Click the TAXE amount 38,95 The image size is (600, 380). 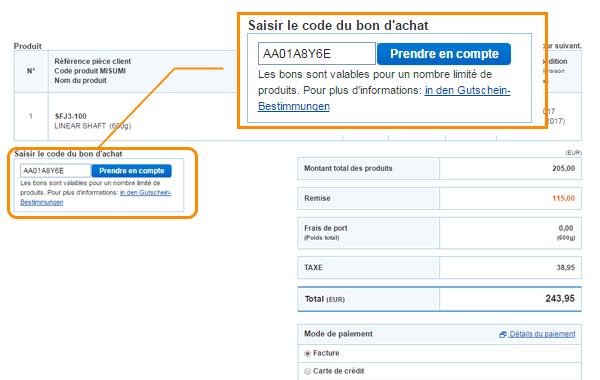coord(566,267)
